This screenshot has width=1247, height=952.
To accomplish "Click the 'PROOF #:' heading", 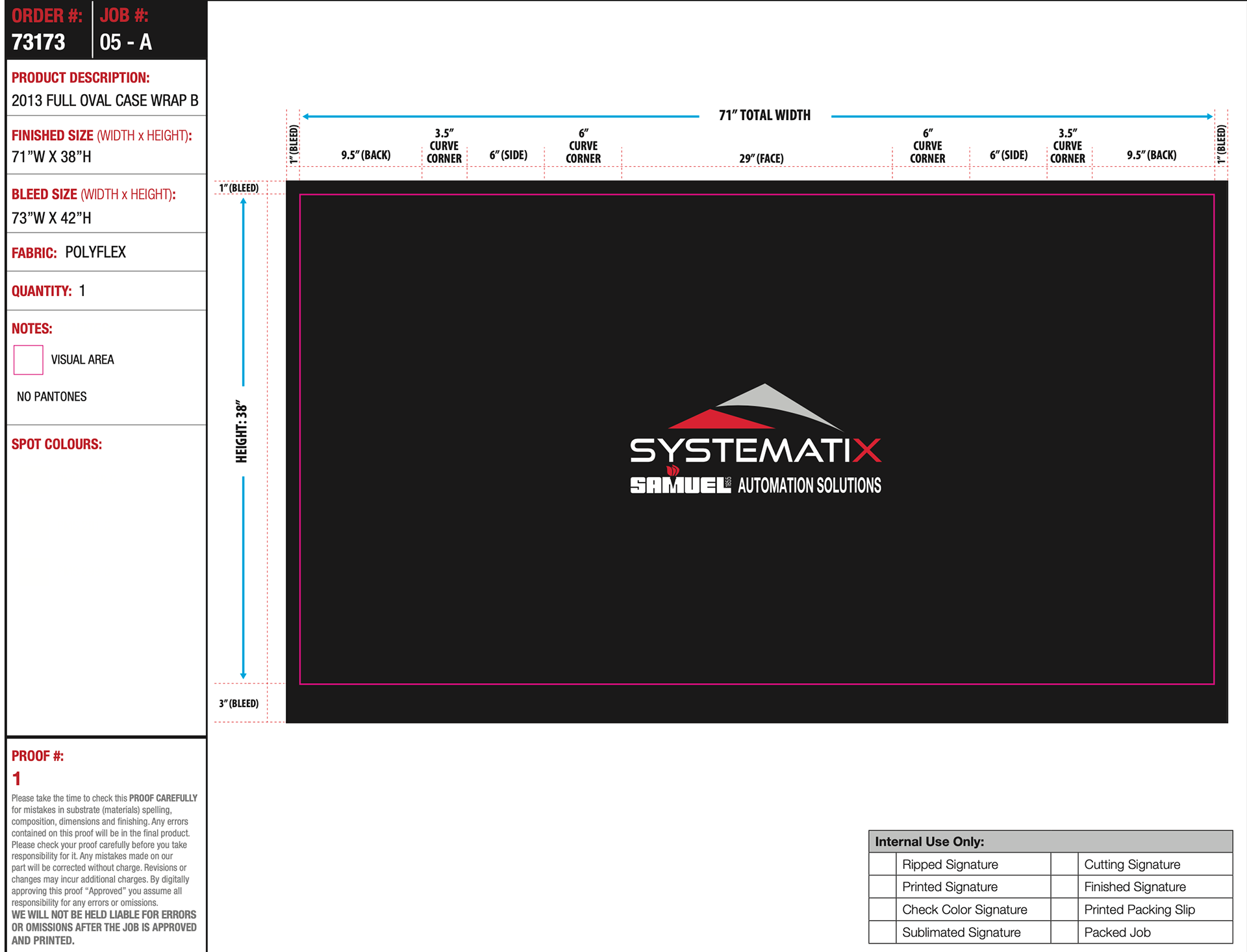I will click(38, 756).
